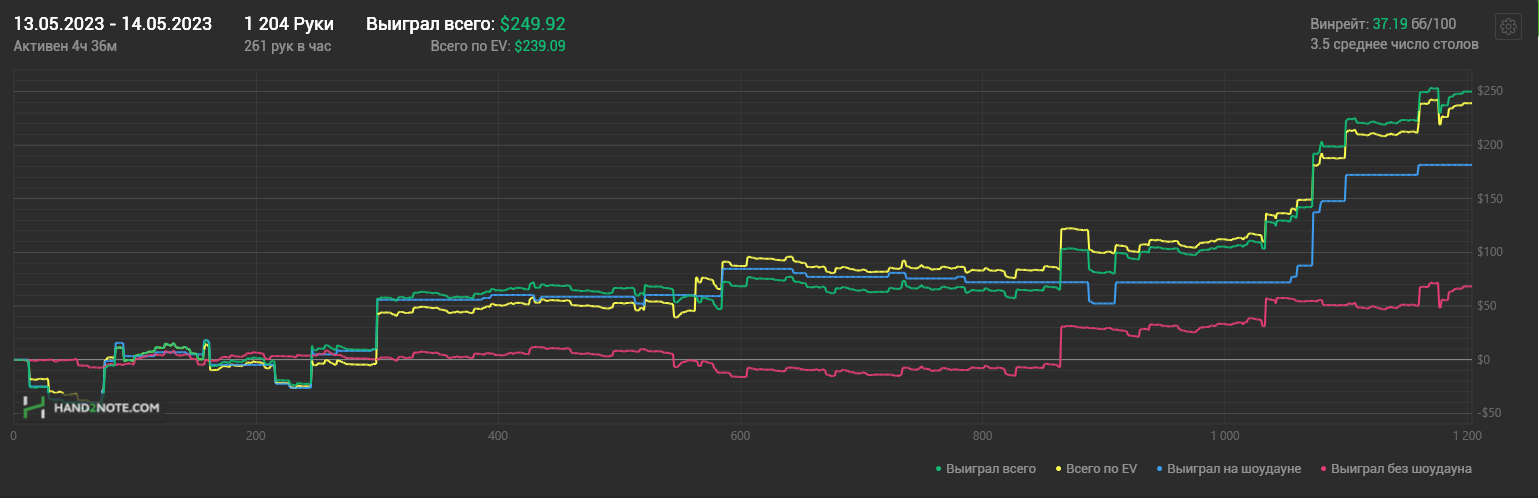Click the 800 x-axis label

pyautogui.click(x=982, y=436)
